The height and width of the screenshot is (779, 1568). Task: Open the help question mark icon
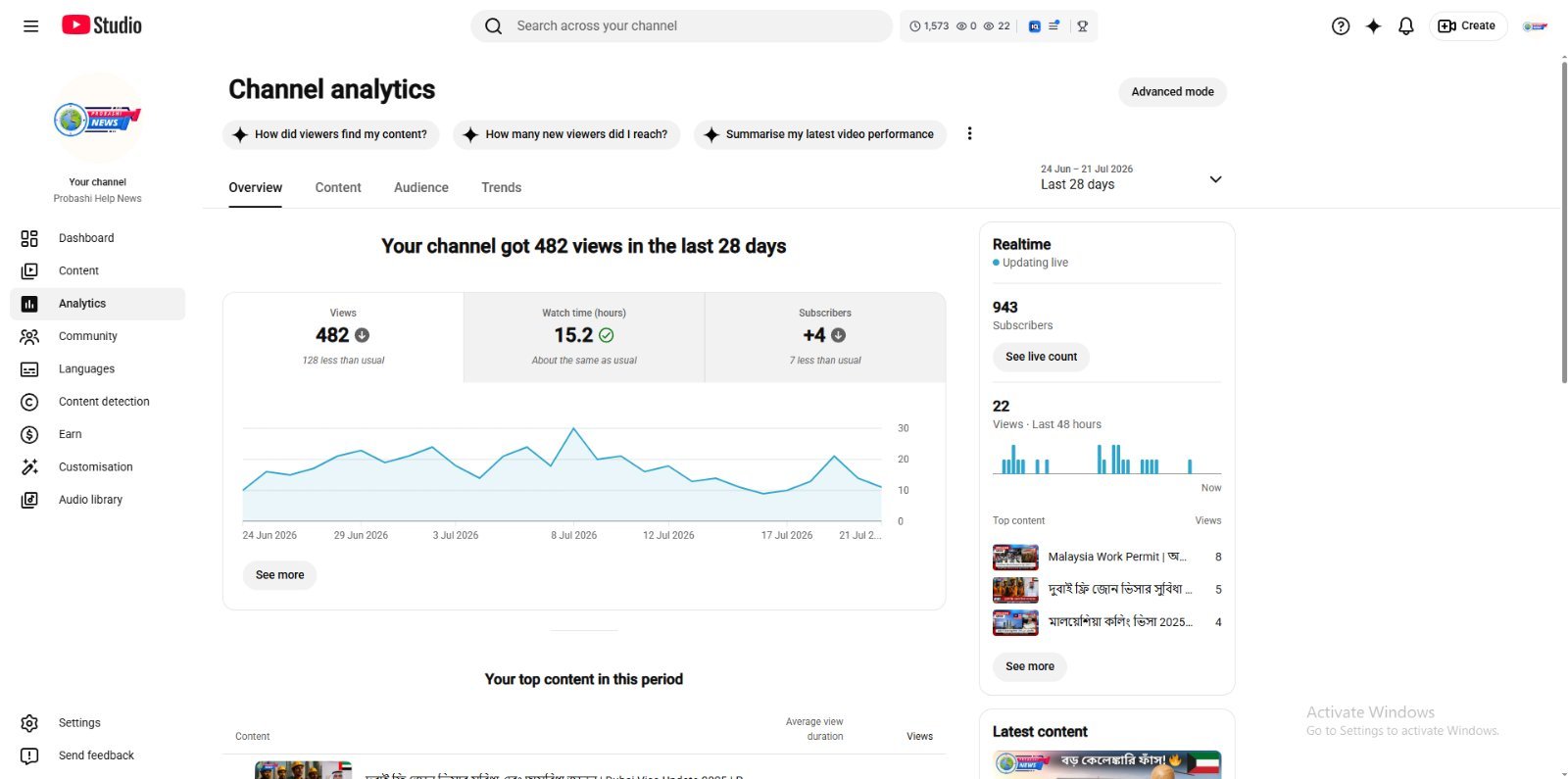pyautogui.click(x=1341, y=26)
